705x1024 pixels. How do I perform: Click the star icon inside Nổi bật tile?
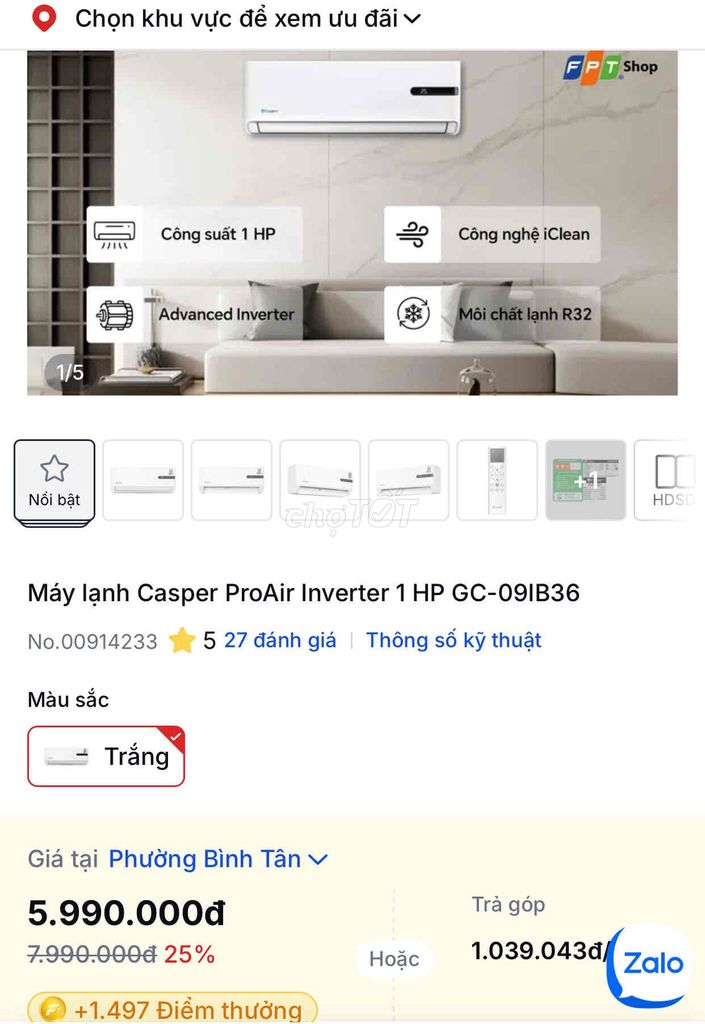point(53,467)
